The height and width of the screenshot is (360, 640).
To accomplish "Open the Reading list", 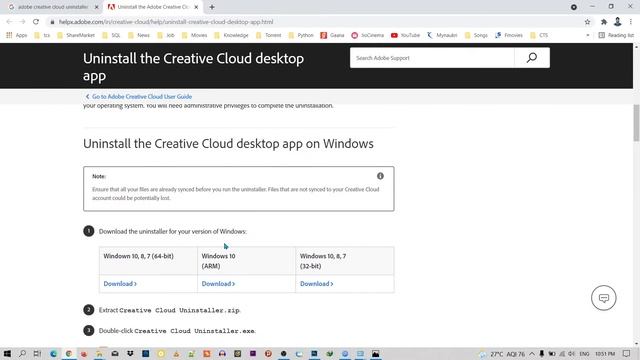I will [x=616, y=36].
